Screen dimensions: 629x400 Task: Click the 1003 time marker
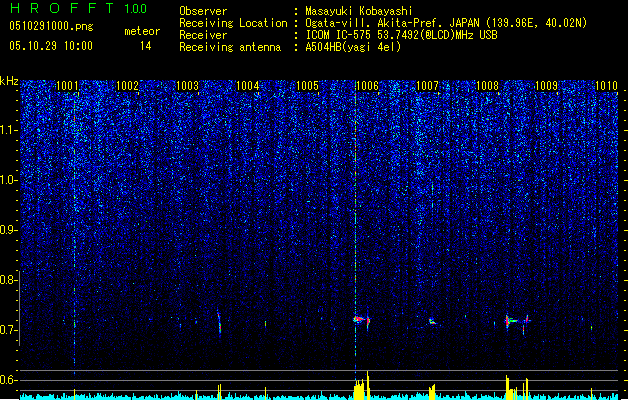[187, 86]
